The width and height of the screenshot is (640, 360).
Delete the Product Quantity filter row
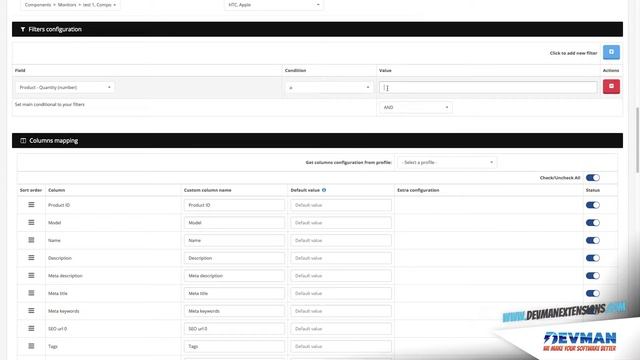point(611,87)
